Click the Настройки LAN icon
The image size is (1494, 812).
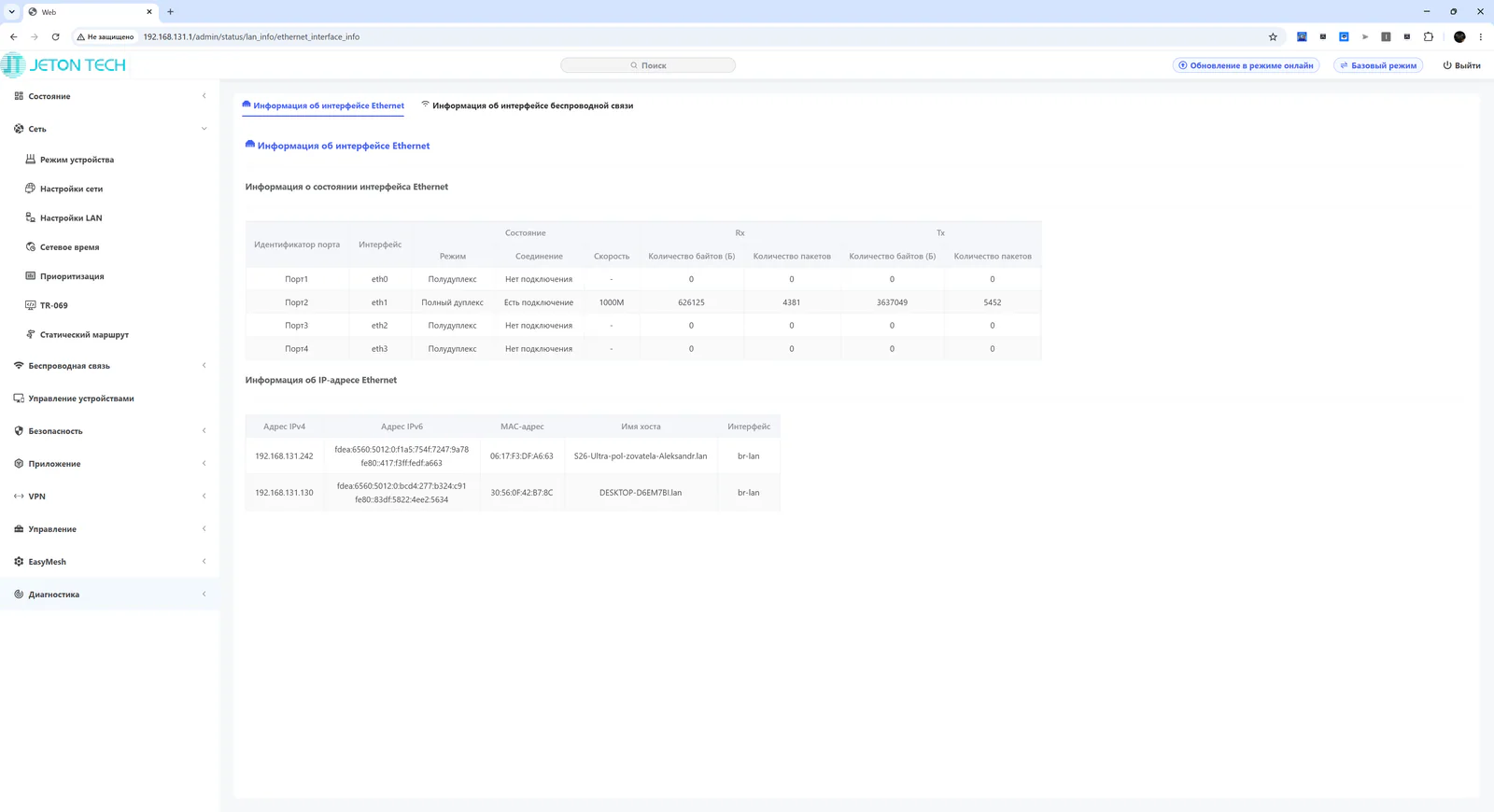pyautogui.click(x=30, y=217)
